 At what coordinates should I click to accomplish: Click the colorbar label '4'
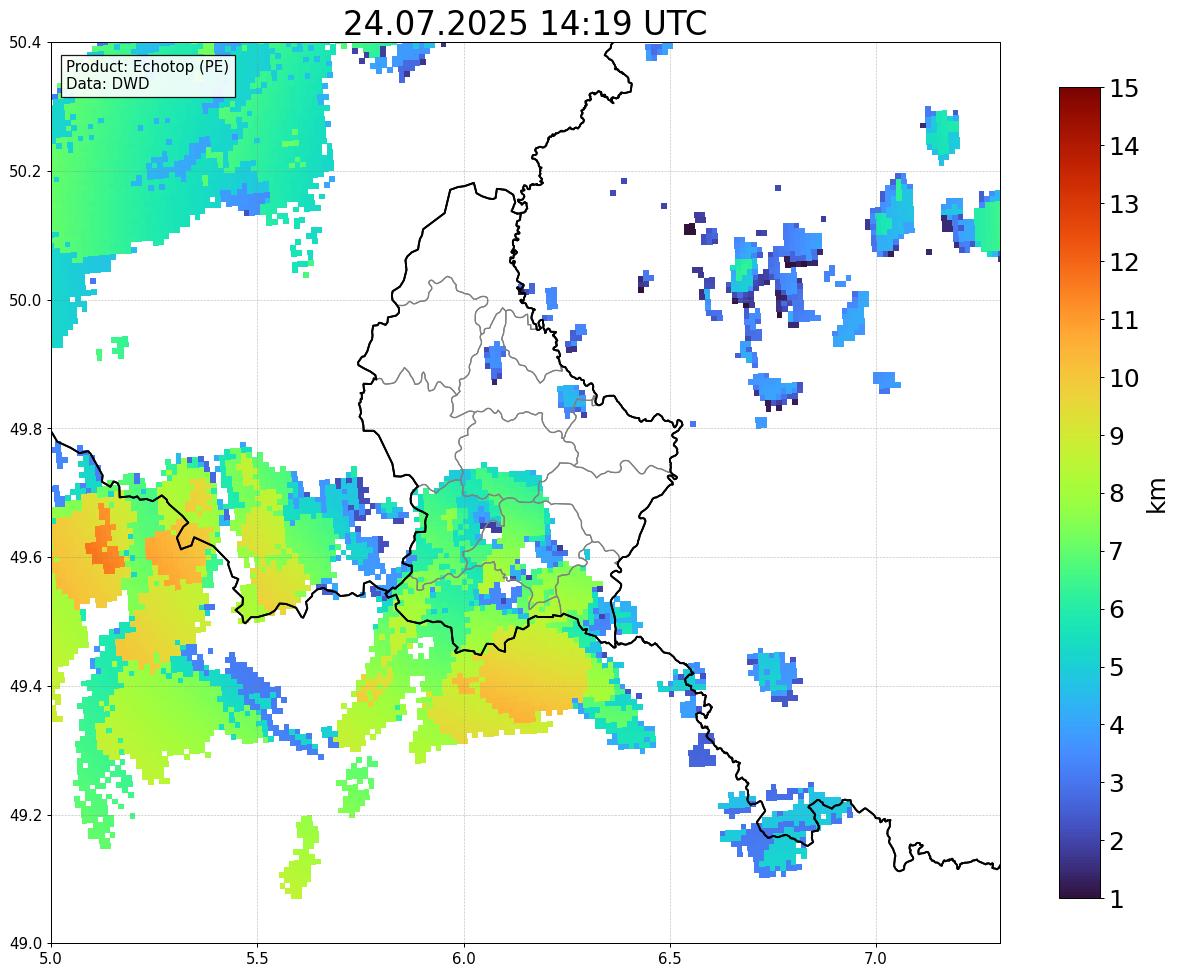(x=1117, y=725)
